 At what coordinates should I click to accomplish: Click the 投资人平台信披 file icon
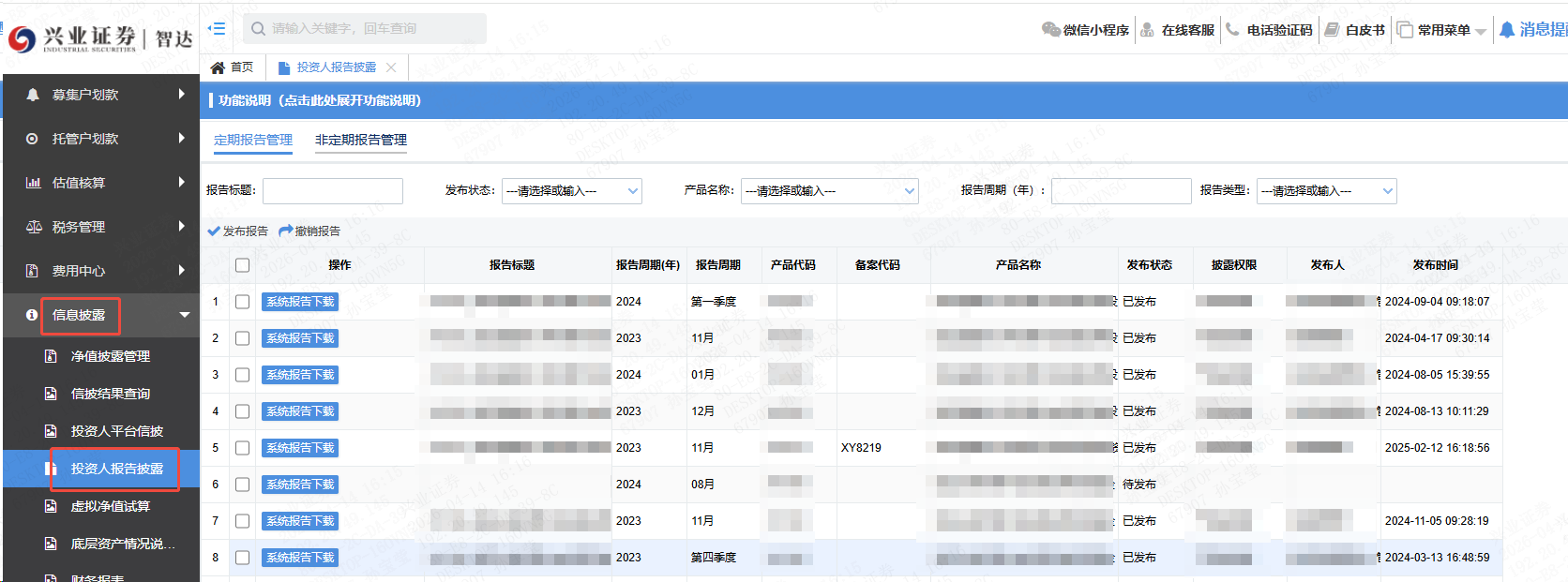click(x=52, y=431)
